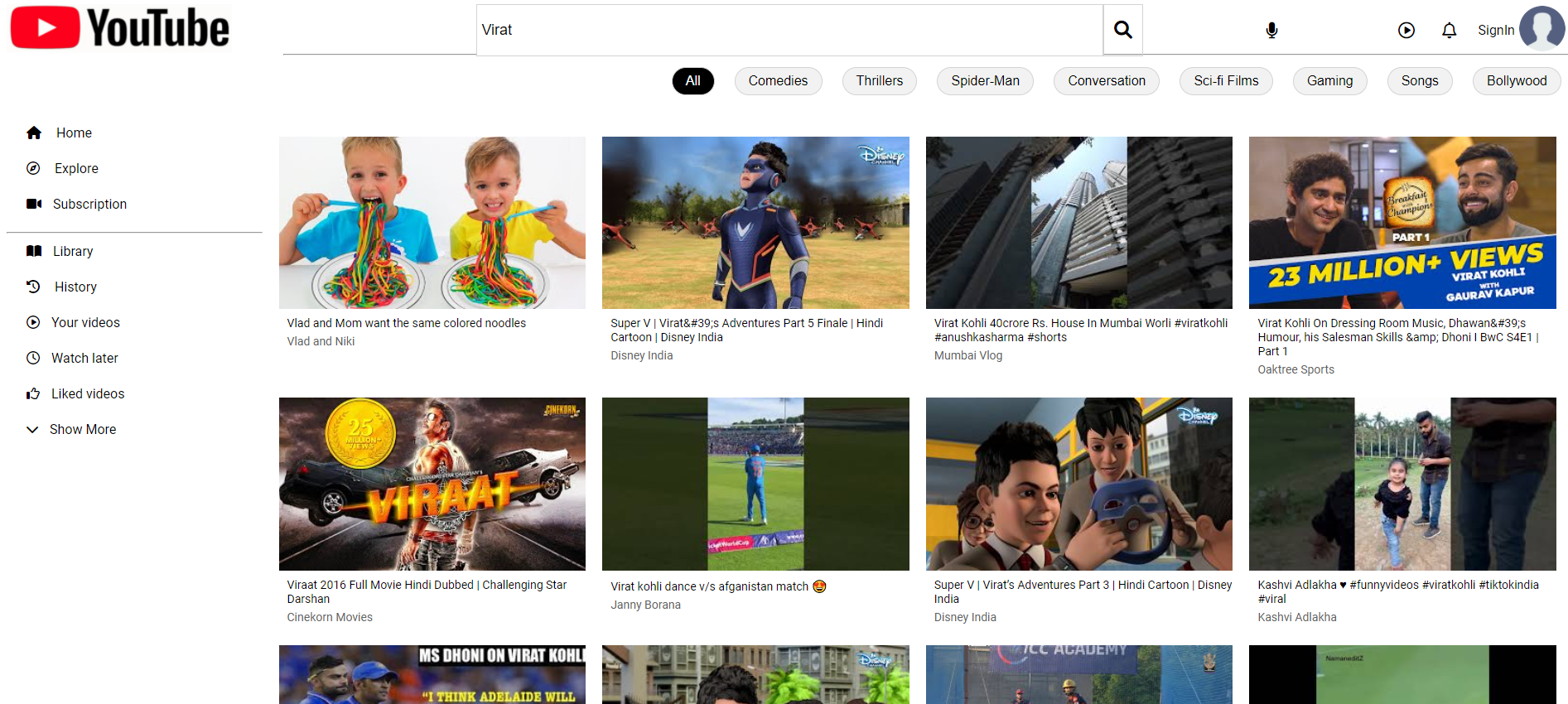The width and height of the screenshot is (1568, 704).
Task: Click Cinekorn Movies channel name
Action: point(330,617)
